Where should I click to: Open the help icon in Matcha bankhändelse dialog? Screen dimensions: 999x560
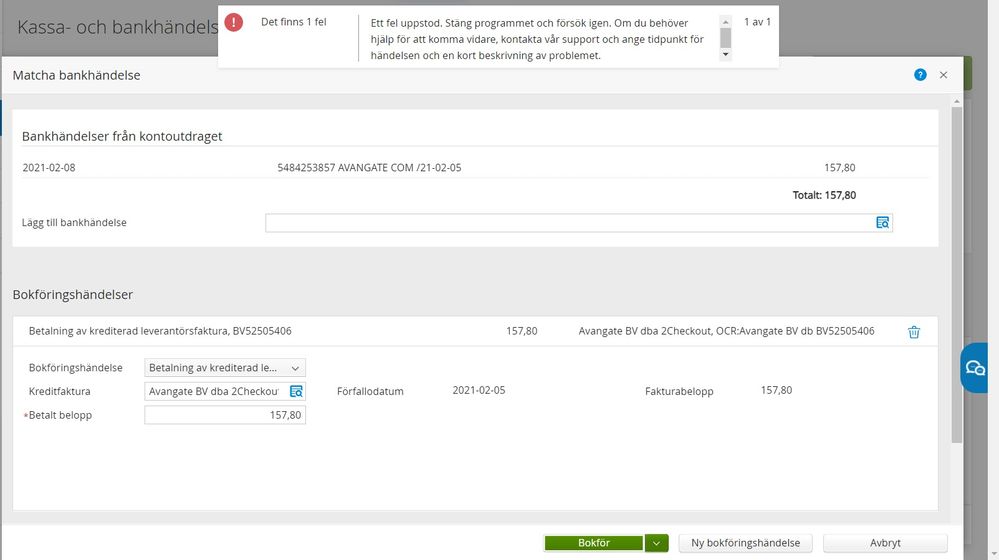pos(920,75)
